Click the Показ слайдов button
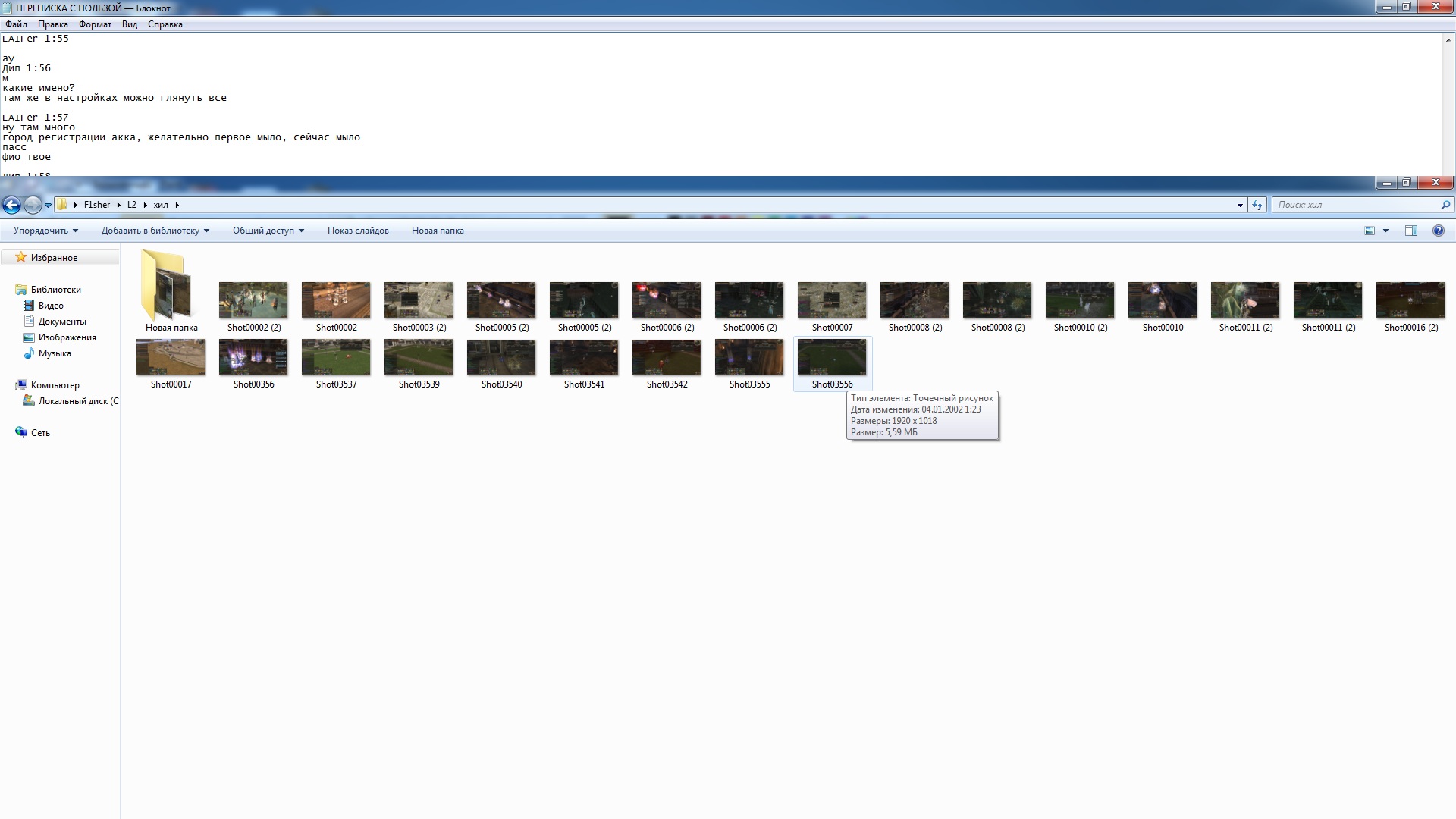 [x=358, y=231]
